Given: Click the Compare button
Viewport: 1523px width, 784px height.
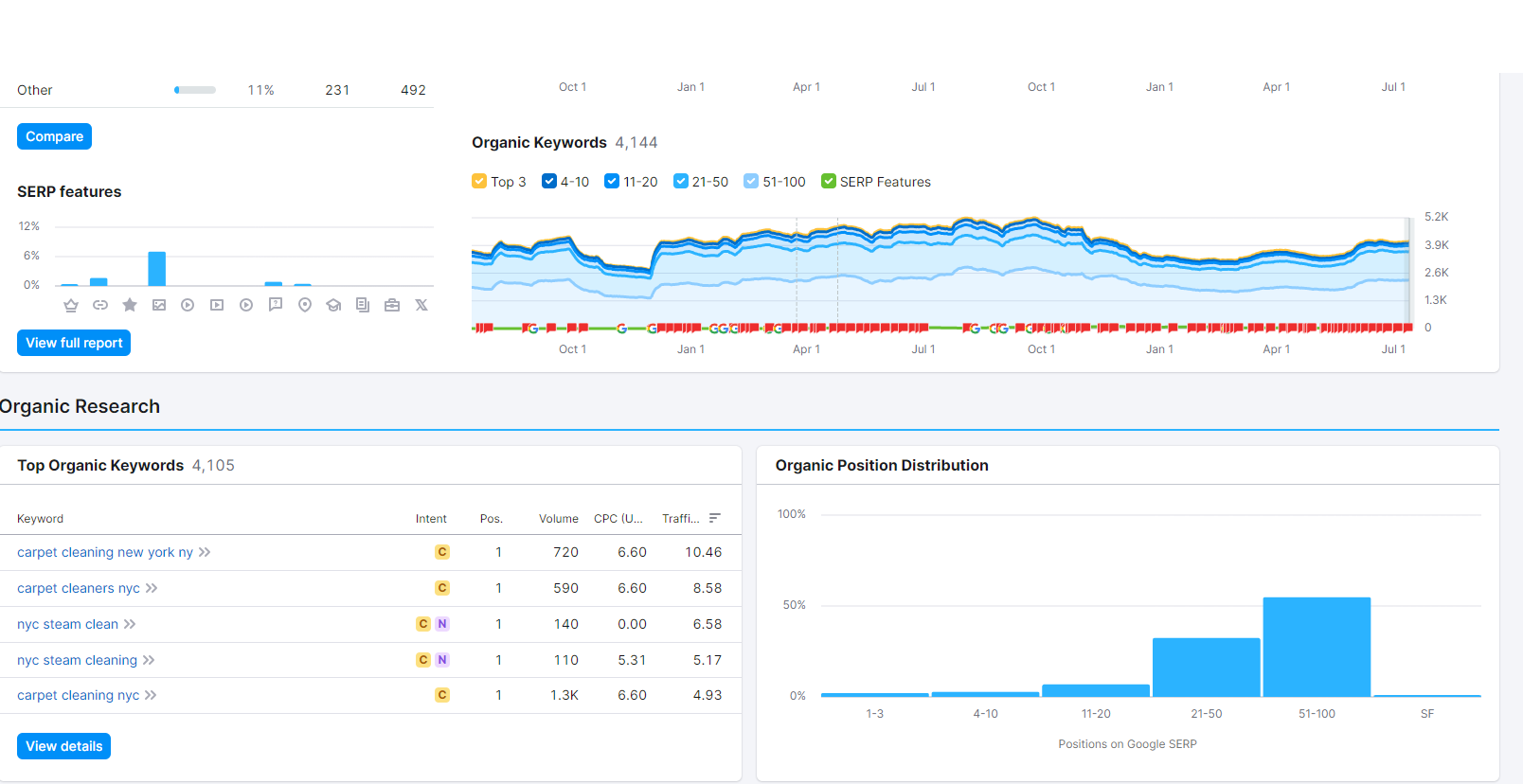Looking at the screenshot, I should click(x=54, y=136).
